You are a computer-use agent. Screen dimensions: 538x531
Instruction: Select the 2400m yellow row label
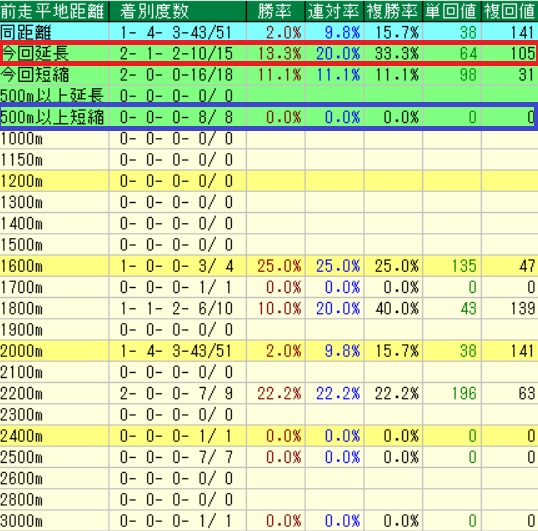click(x=22, y=436)
